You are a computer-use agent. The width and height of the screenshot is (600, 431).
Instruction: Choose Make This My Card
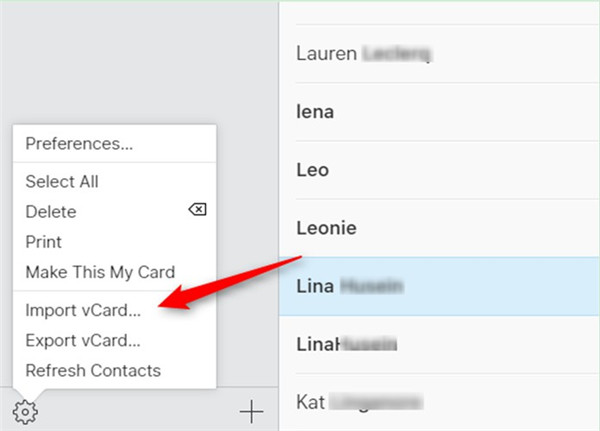coord(100,272)
